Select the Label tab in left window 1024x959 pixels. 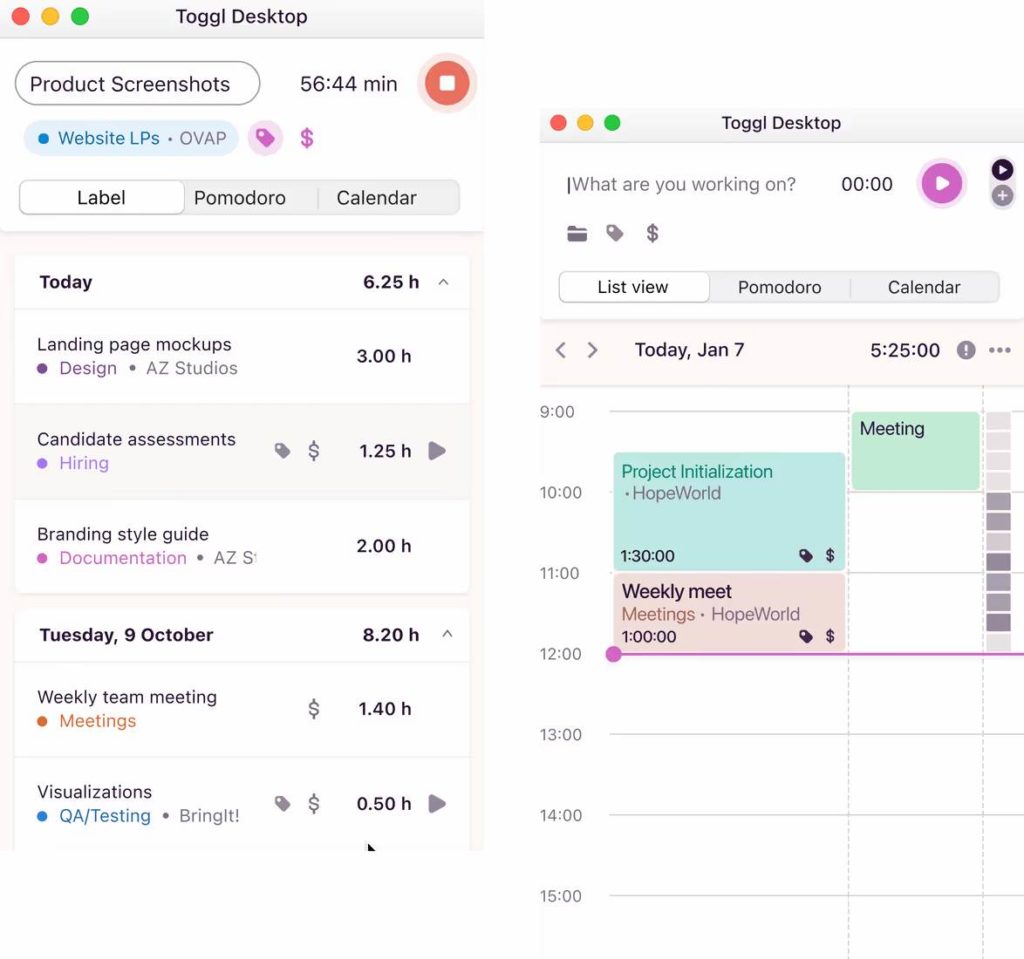[101, 197]
